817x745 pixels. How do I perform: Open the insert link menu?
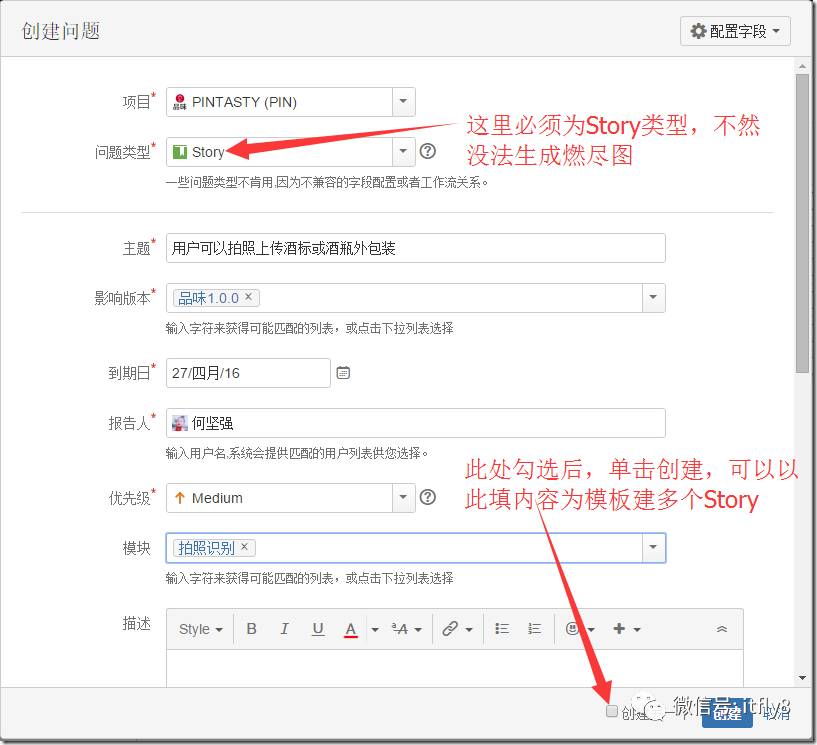pos(457,629)
